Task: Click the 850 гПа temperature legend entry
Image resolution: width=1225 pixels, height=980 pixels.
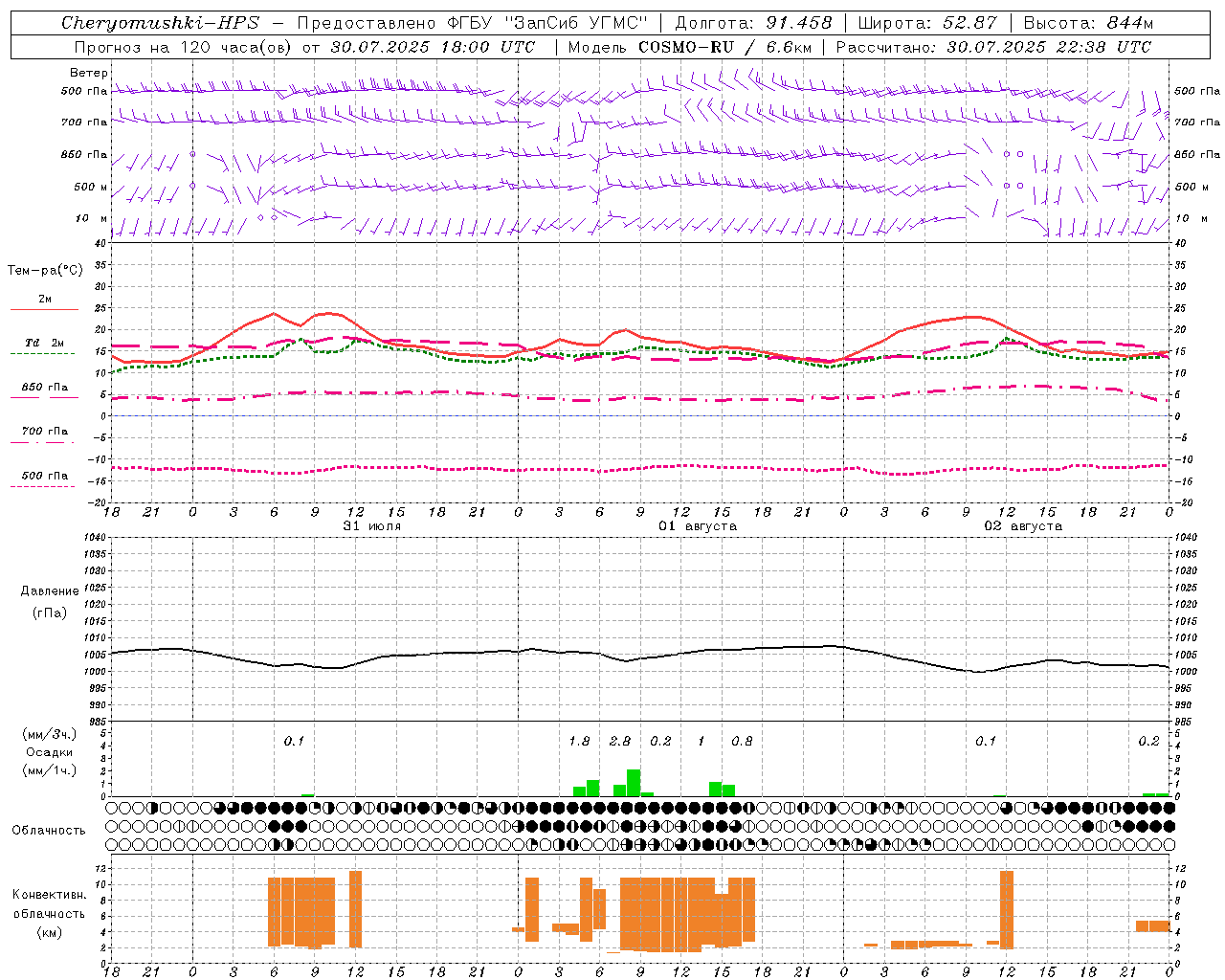Action: 44,390
